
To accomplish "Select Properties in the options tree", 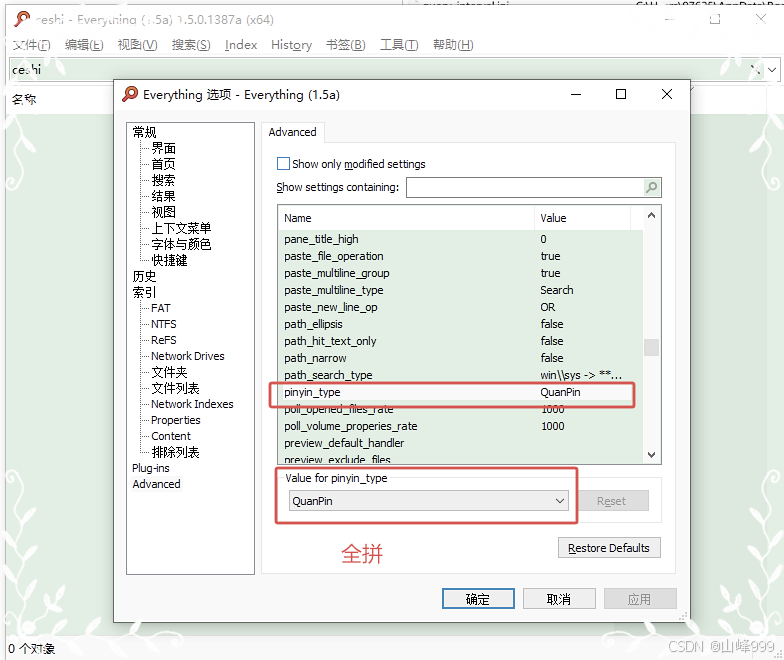I will 176,420.
